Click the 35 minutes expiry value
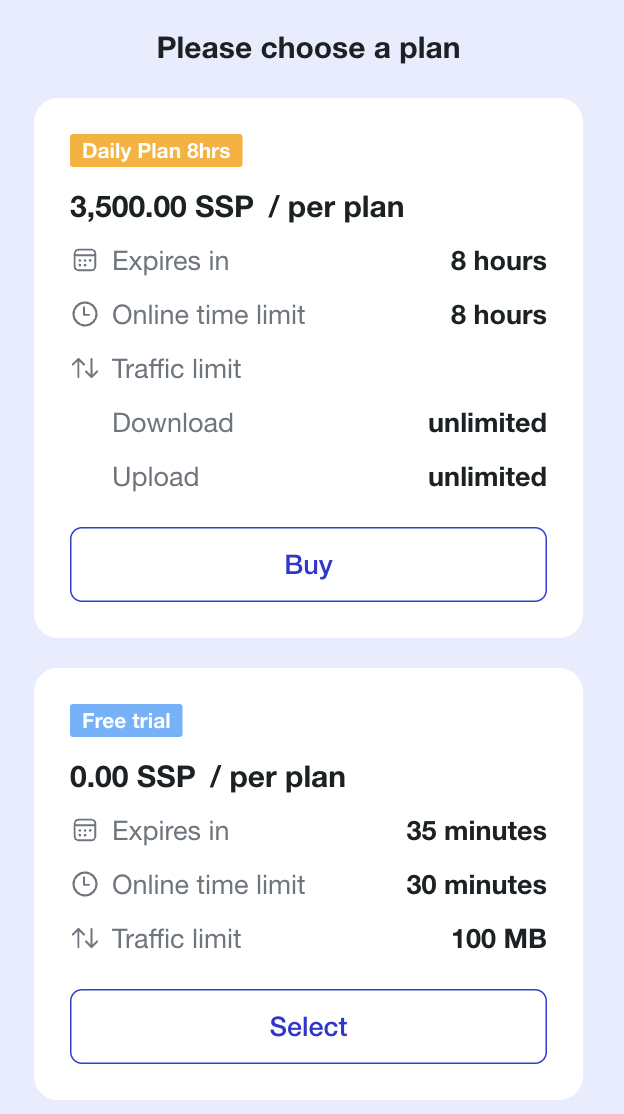The height and width of the screenshot is (1114, 624). 476,831
